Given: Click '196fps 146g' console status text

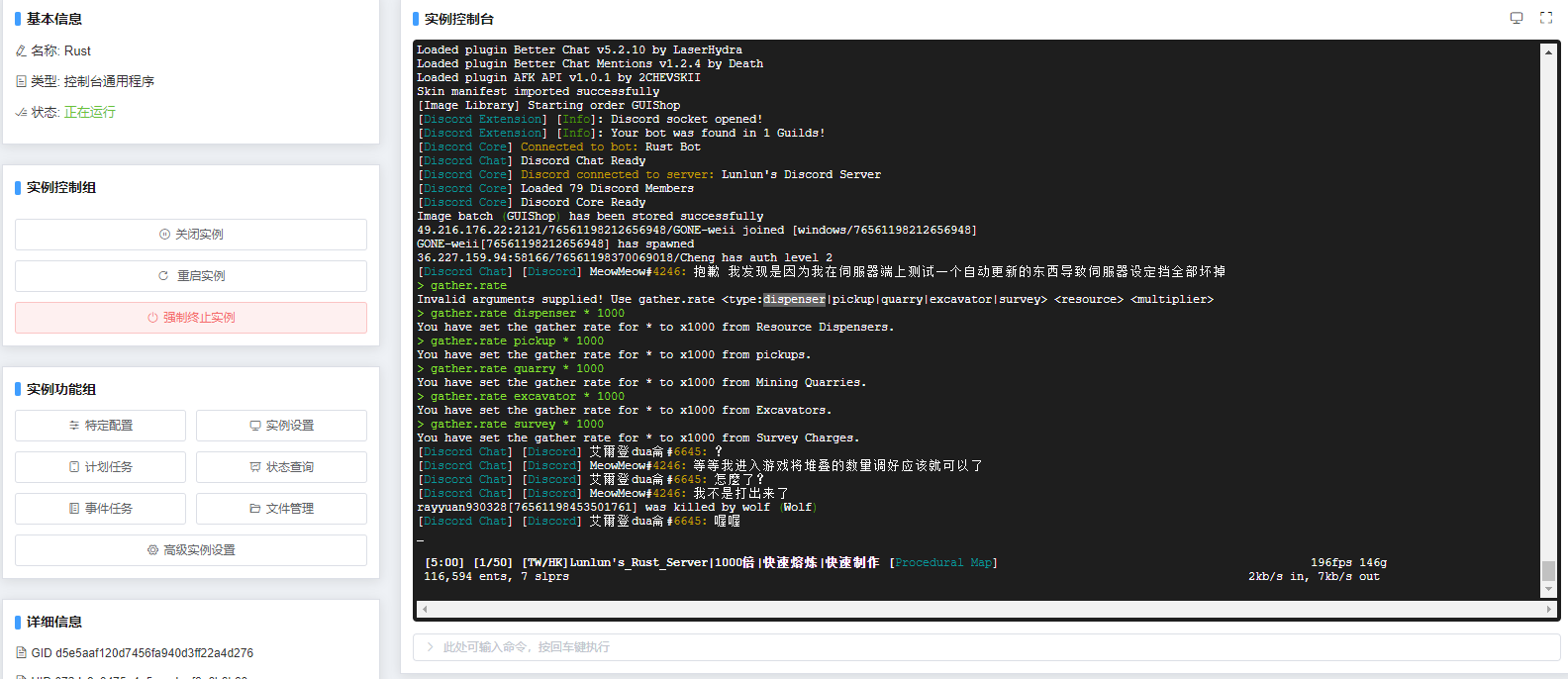Looking at the screenshot, I should click(1349, 562).
